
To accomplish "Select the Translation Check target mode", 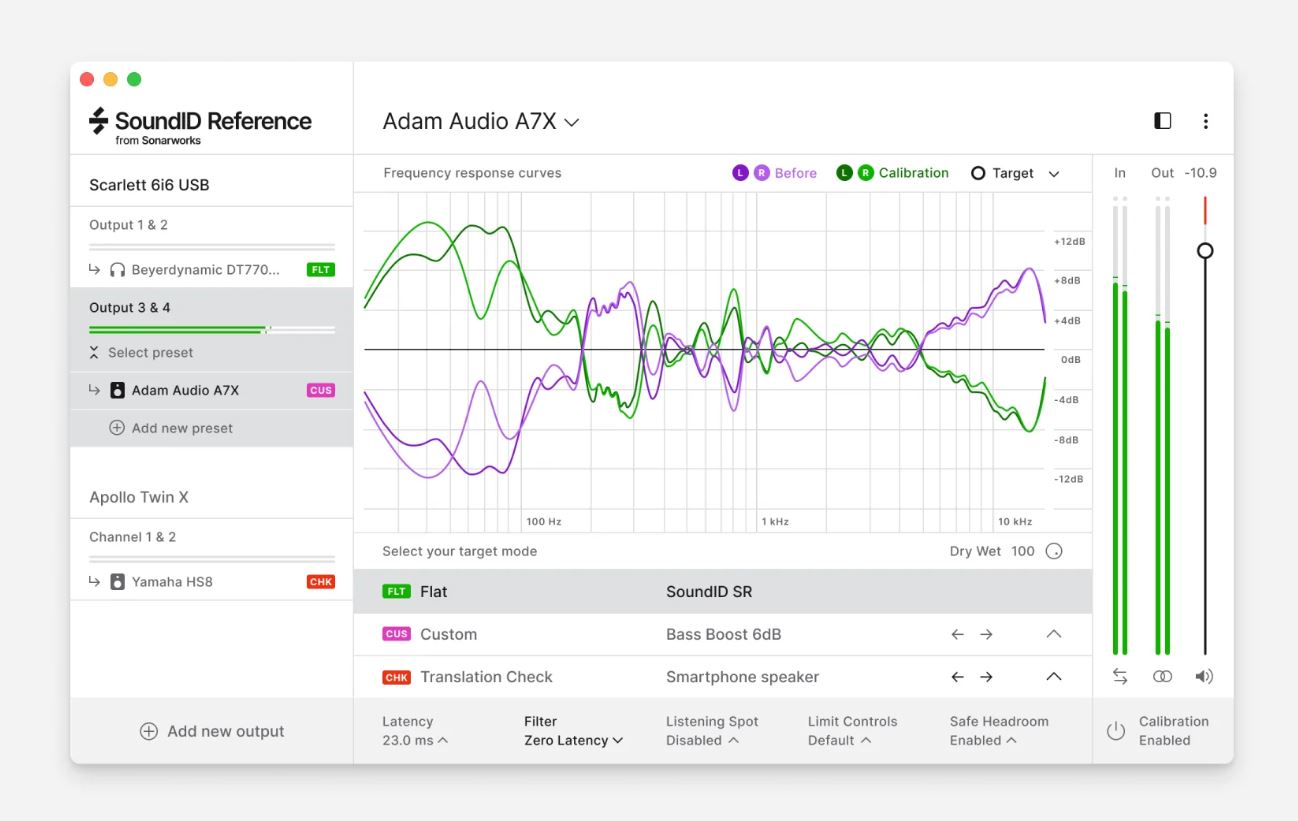I will click(x=723, y=677).
